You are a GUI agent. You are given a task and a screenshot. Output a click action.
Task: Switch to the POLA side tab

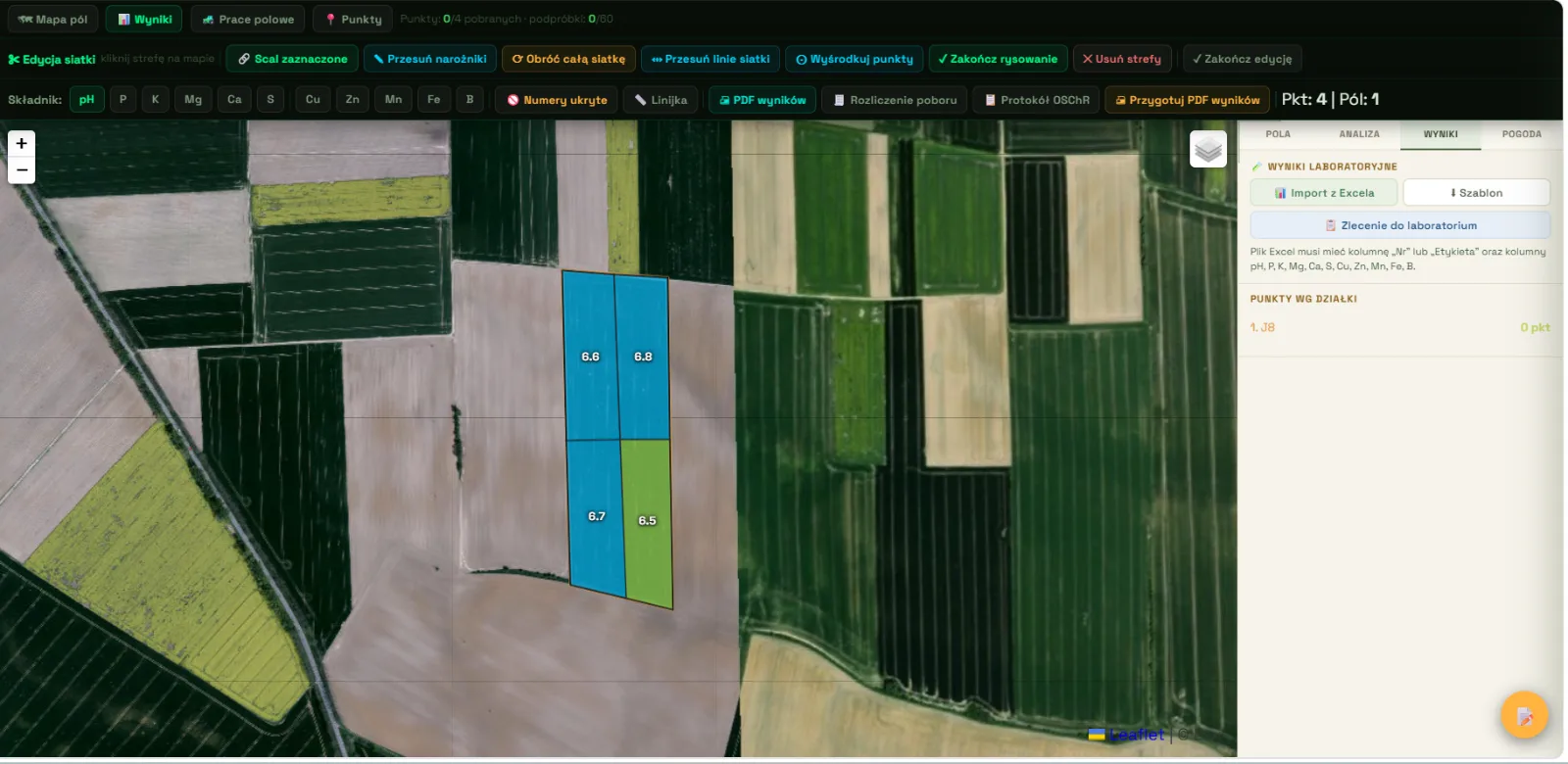point(1278,134)
